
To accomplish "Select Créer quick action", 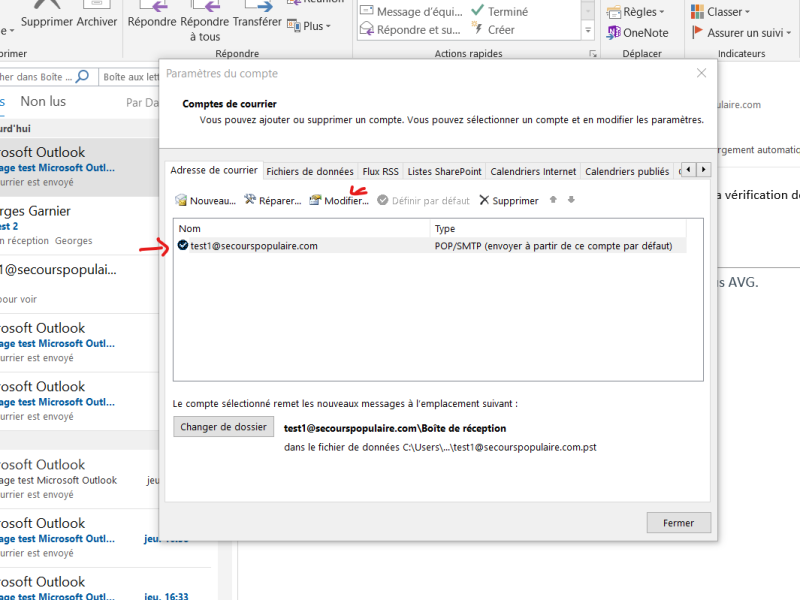I will coord(493,30).
